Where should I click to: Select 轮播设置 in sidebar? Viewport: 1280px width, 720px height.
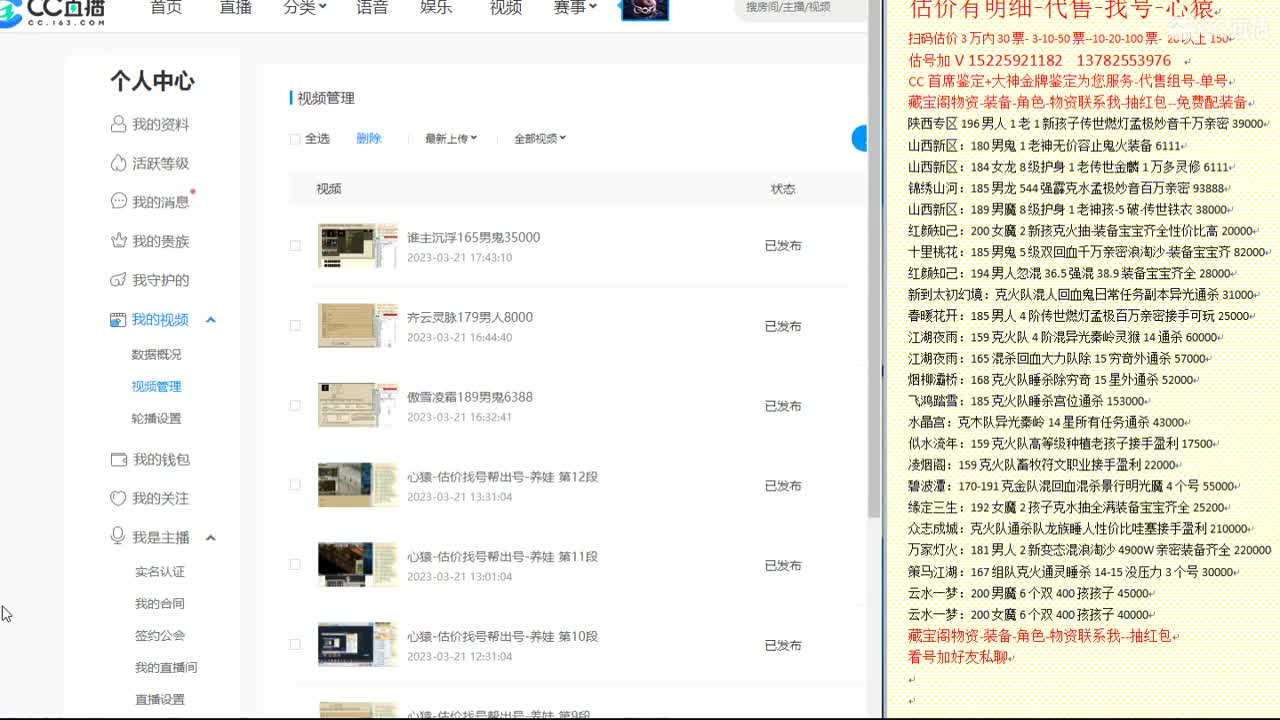pos(157,419)
